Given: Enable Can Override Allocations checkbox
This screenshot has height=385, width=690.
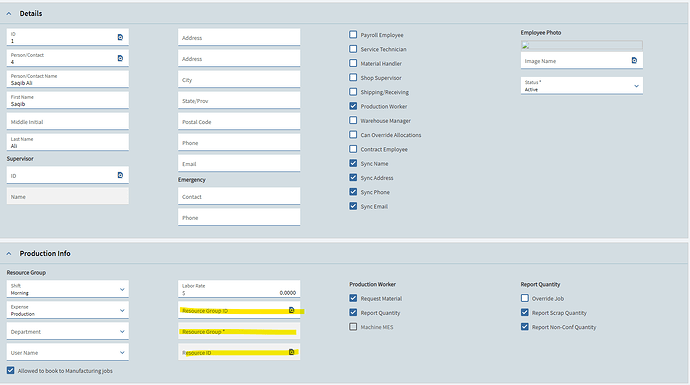Looking at the screenshot, I should [x=353, y=135].
